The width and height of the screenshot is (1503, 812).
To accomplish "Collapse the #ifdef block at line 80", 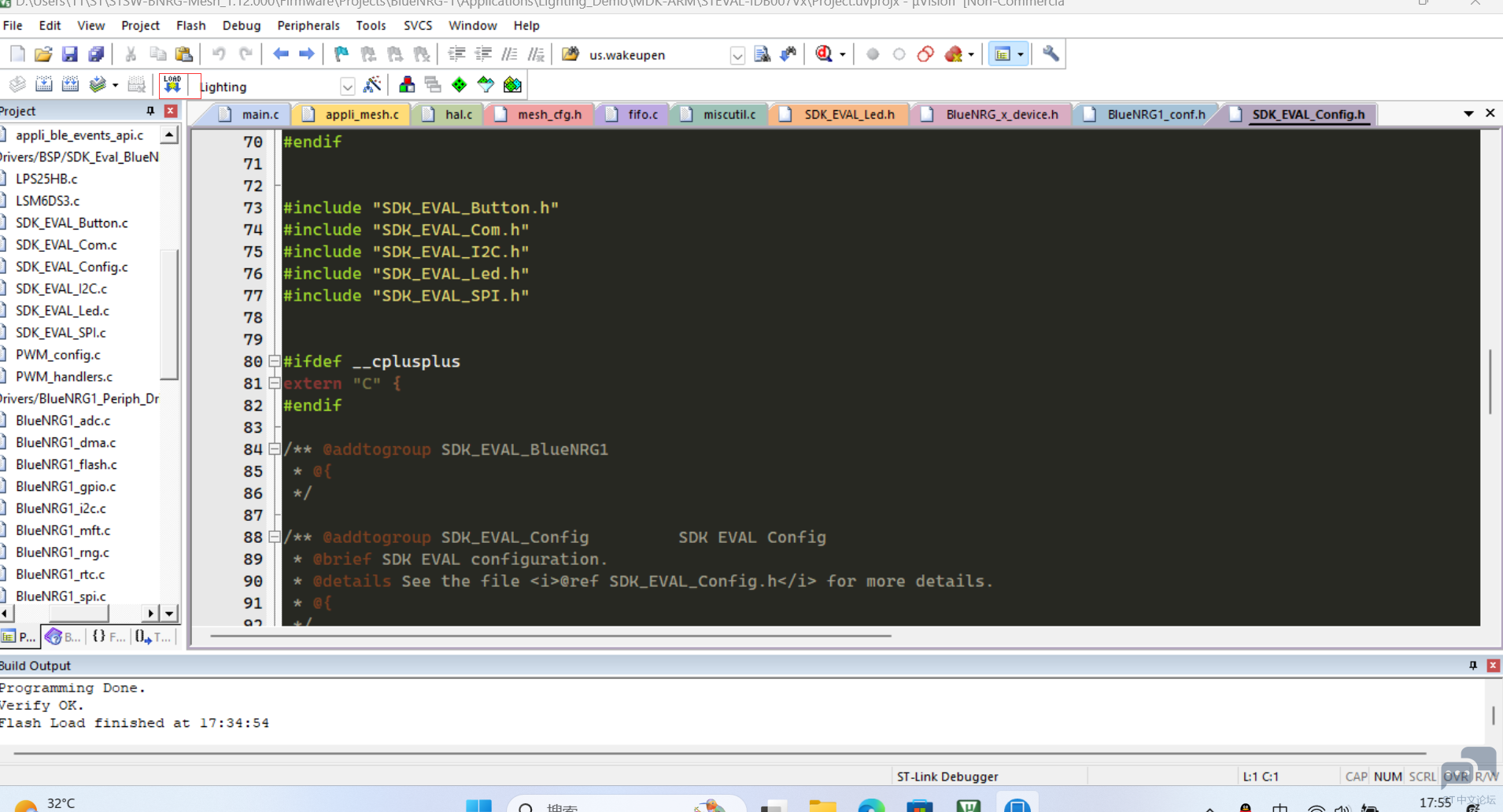I will click(275, 361).
